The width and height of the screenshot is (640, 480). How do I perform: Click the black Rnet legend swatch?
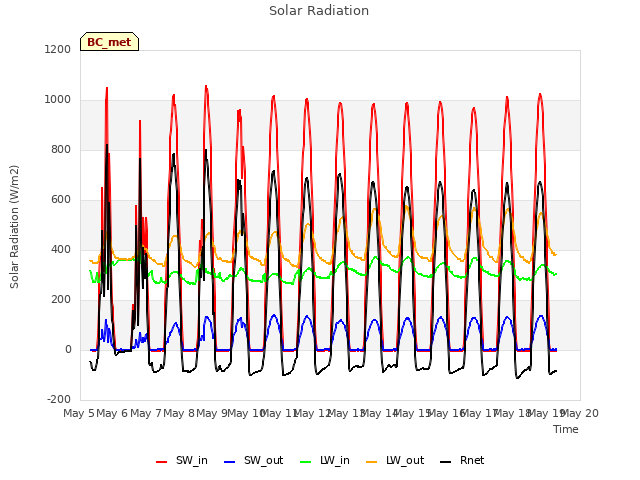pyautogui.click(x=446, y=462)
